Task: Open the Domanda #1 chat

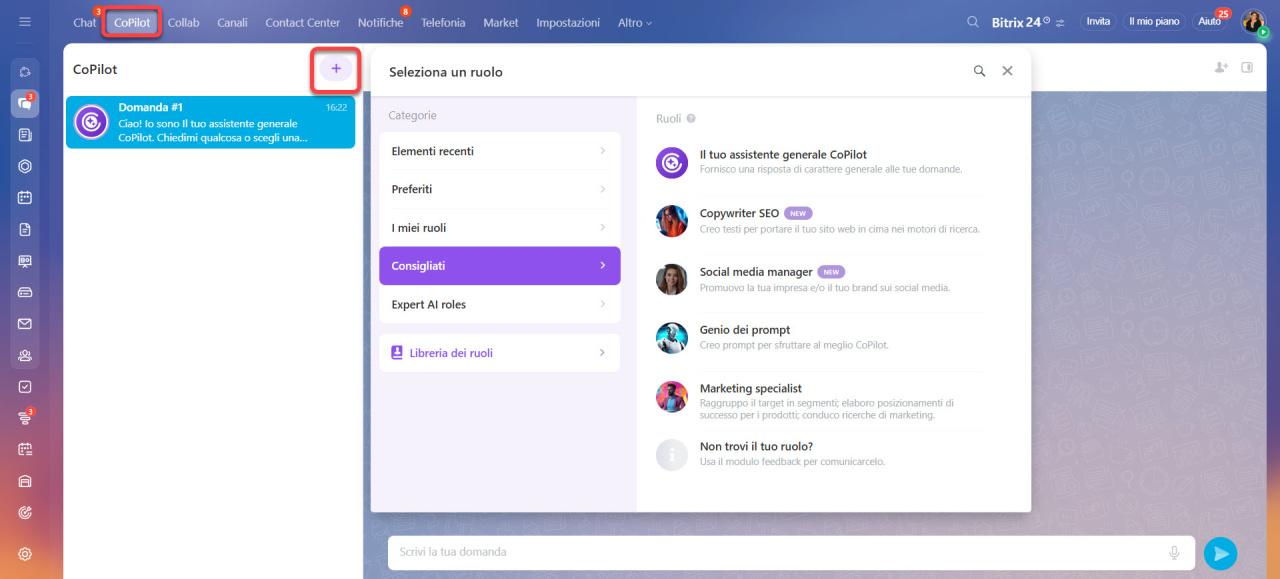Action: point(210,122)
